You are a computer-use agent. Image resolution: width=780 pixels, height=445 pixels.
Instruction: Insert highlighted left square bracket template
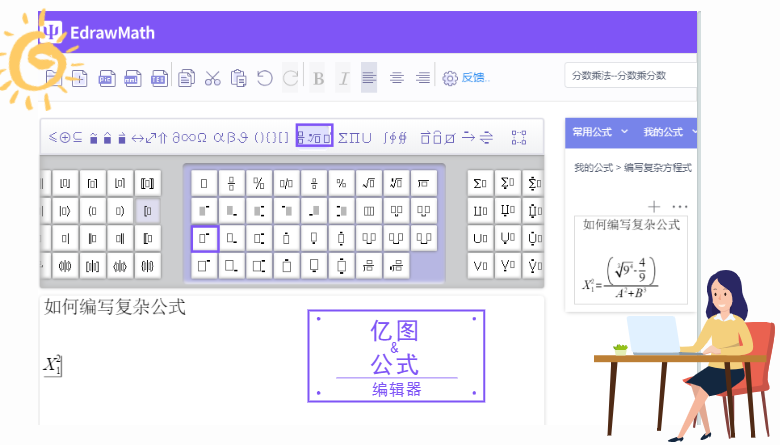point(147,211)
